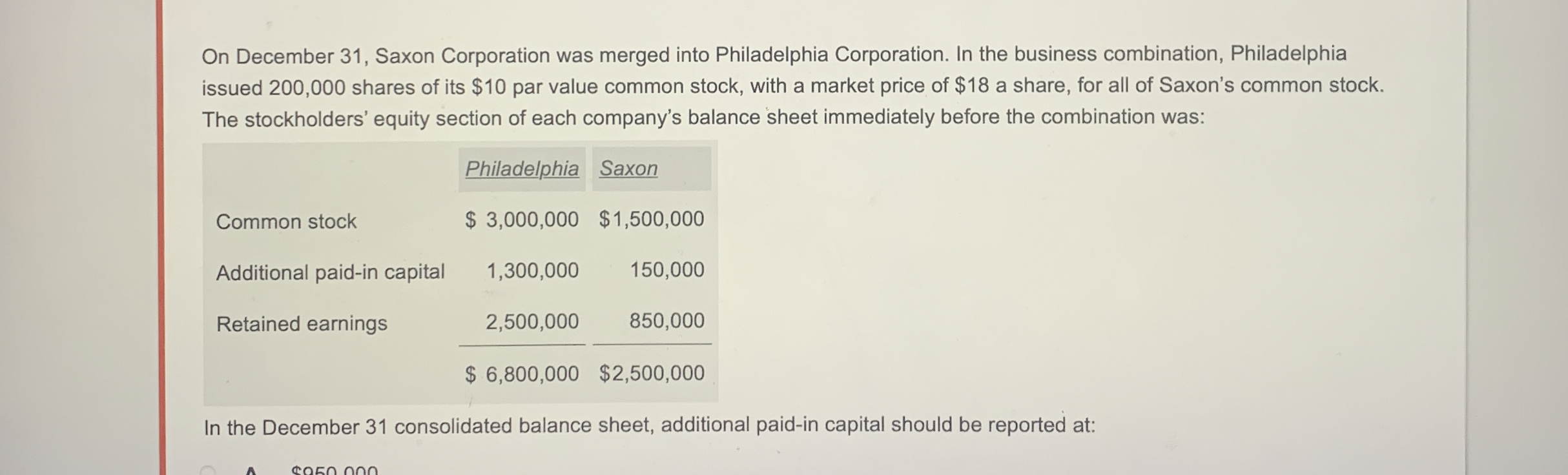Click the 'The stockholders' equity section' sentence
Viewport: 1568px width, 475px height.
703,118
